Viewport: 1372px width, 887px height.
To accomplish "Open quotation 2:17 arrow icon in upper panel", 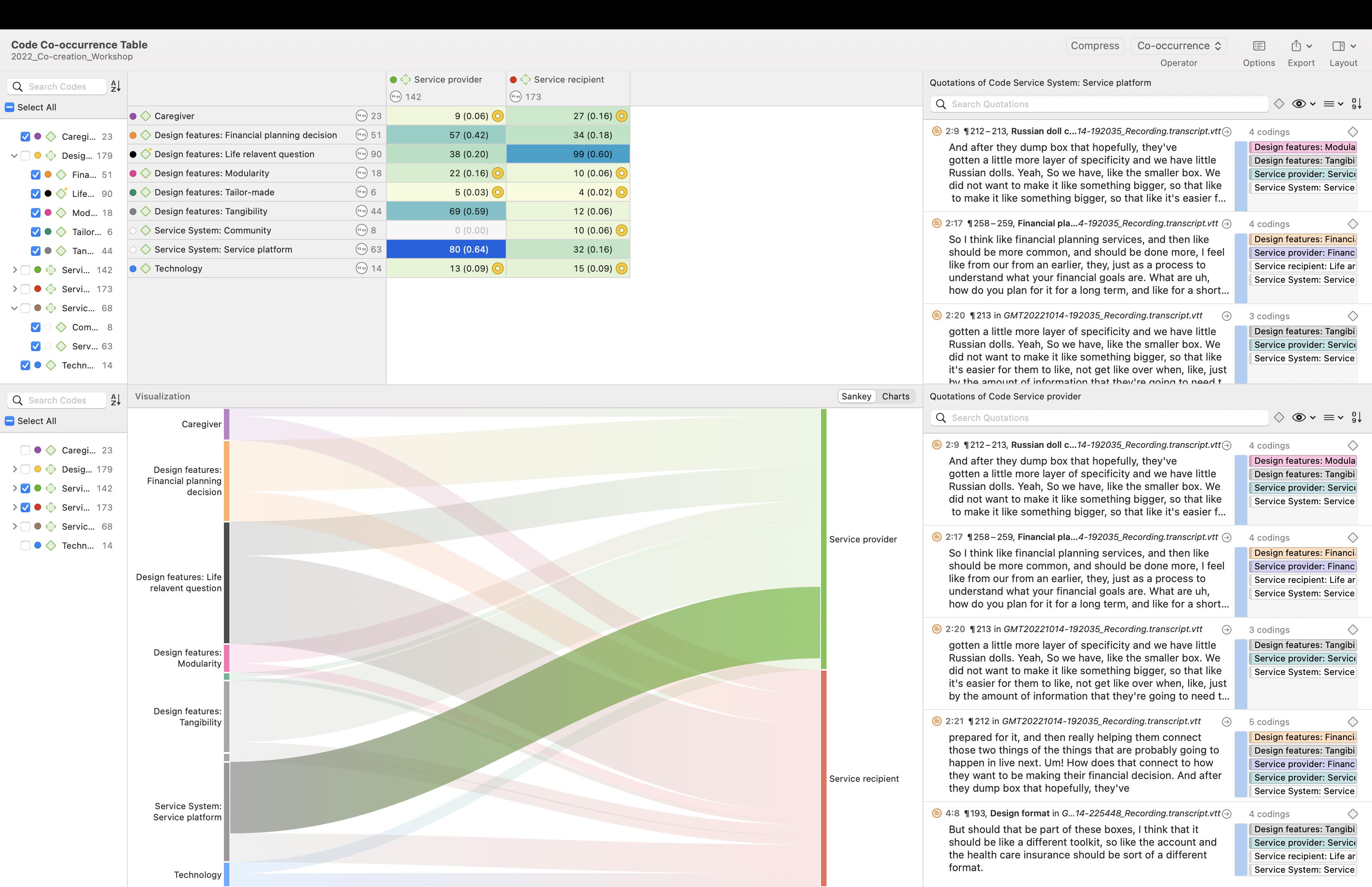I will [x=1226, y=224].
